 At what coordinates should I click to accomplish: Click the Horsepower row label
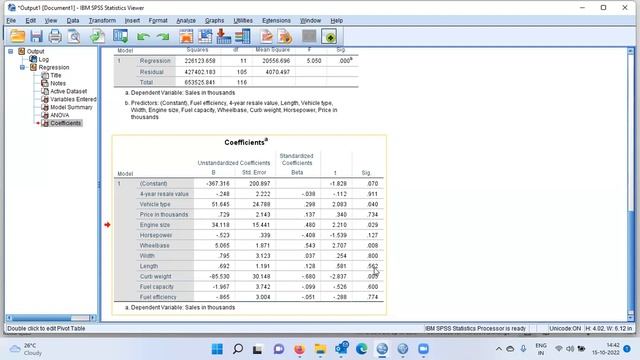(156, 235)
